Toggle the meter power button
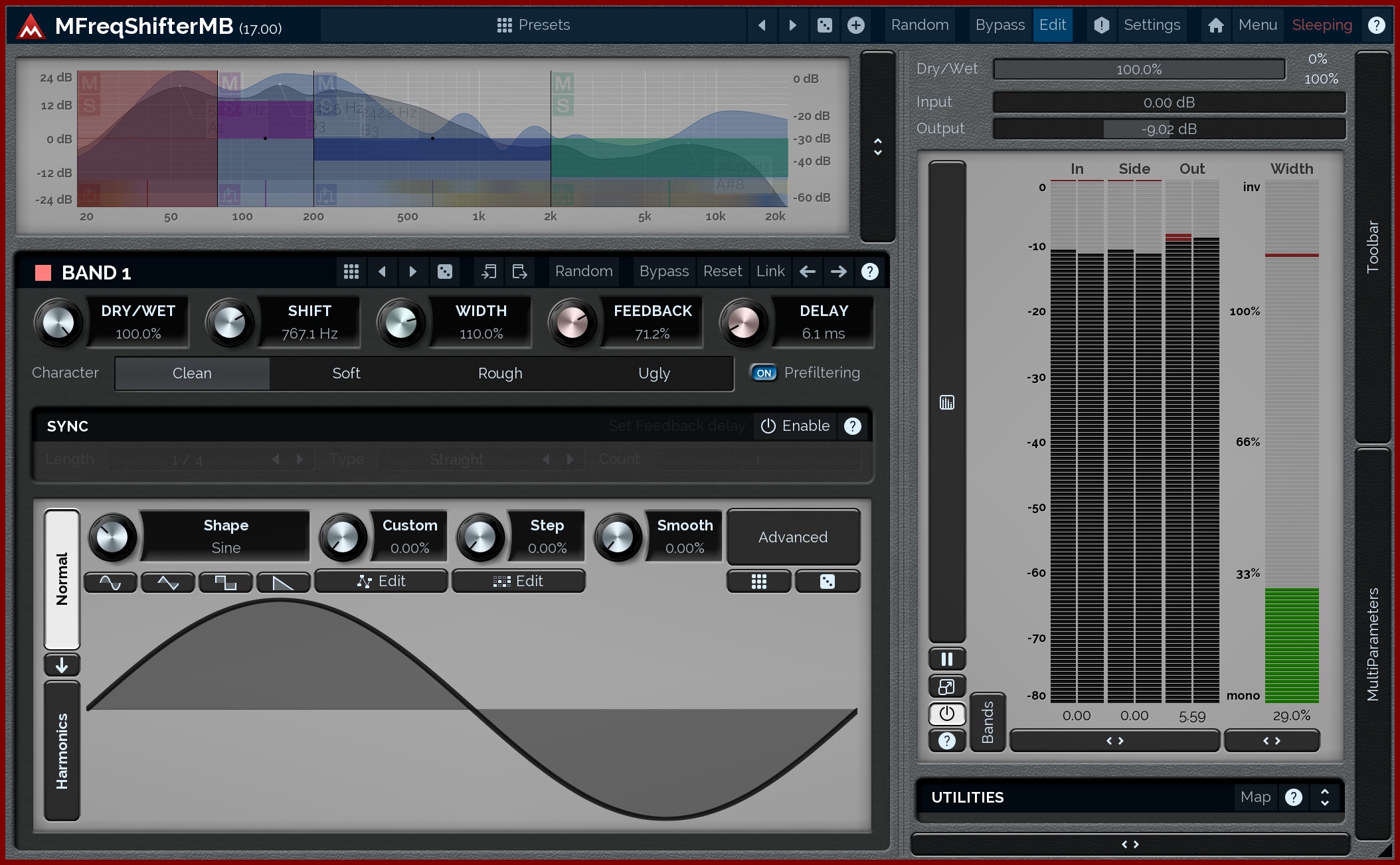 click(x=946, y=714)
